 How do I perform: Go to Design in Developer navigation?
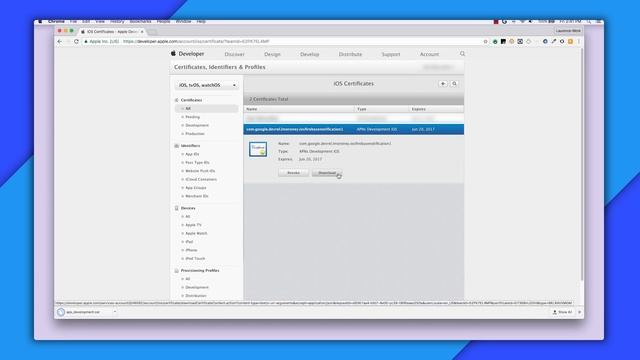click(272, 54)
